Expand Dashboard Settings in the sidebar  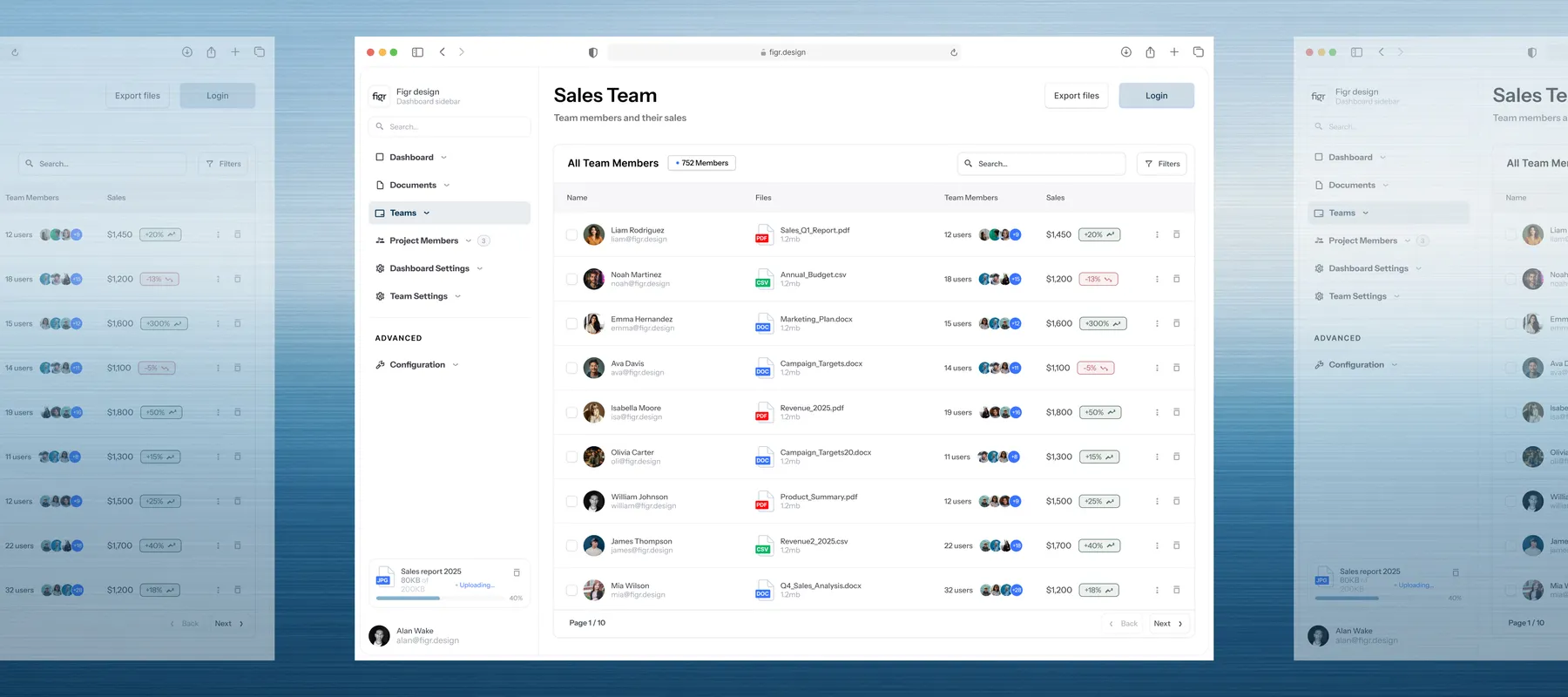tap(480, 268)
